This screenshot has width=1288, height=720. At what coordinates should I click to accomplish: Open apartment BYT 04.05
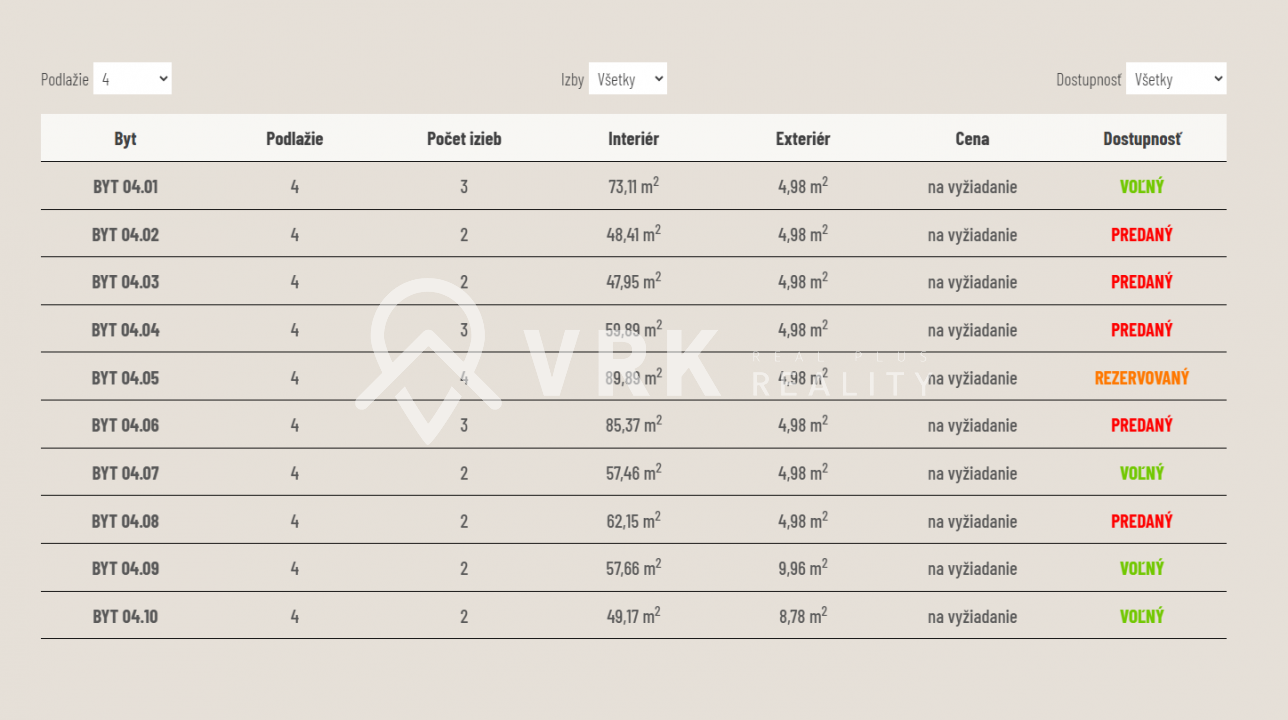coord(125,378)
